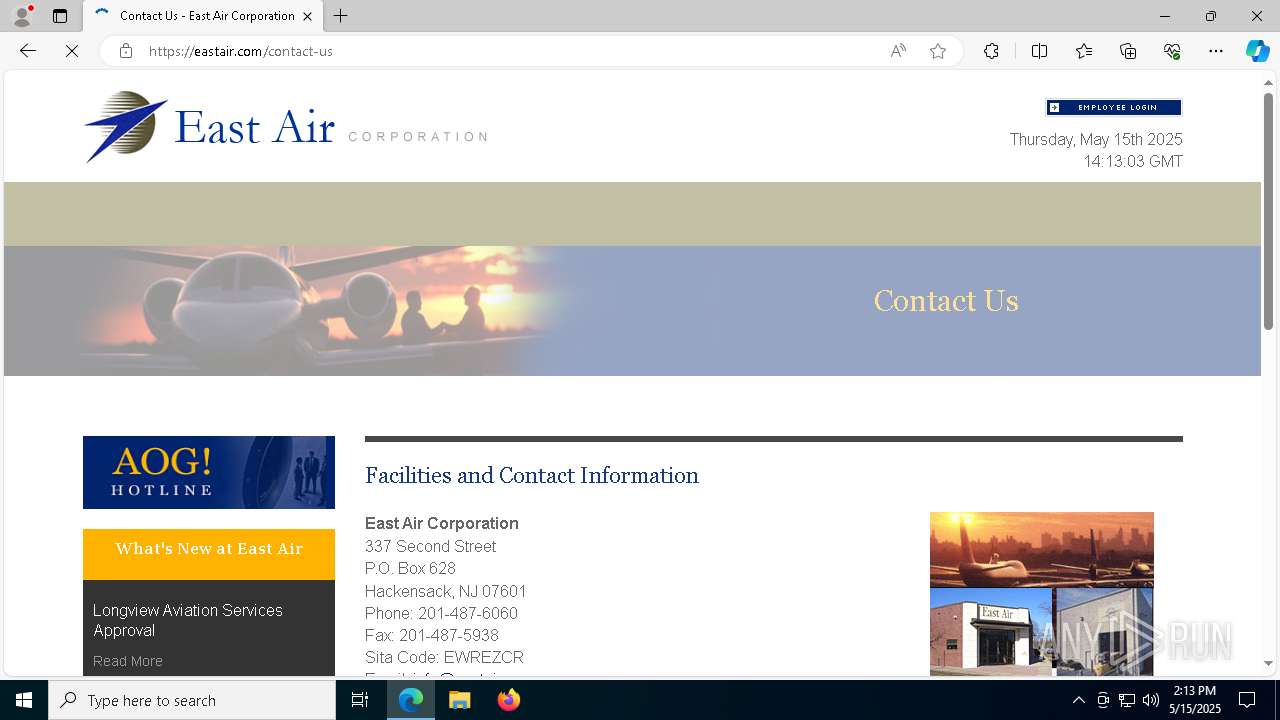Click the vertical scrollbar thumb
The image size is (1280, 720).
point(1268,210)
